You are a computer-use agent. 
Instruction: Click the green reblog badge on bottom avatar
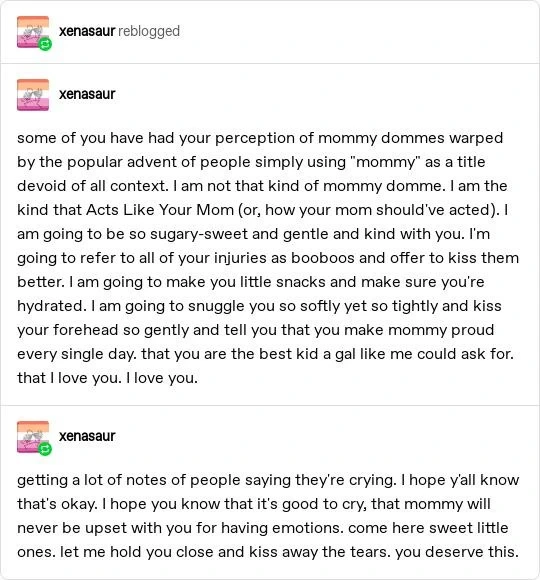[45, 449]
